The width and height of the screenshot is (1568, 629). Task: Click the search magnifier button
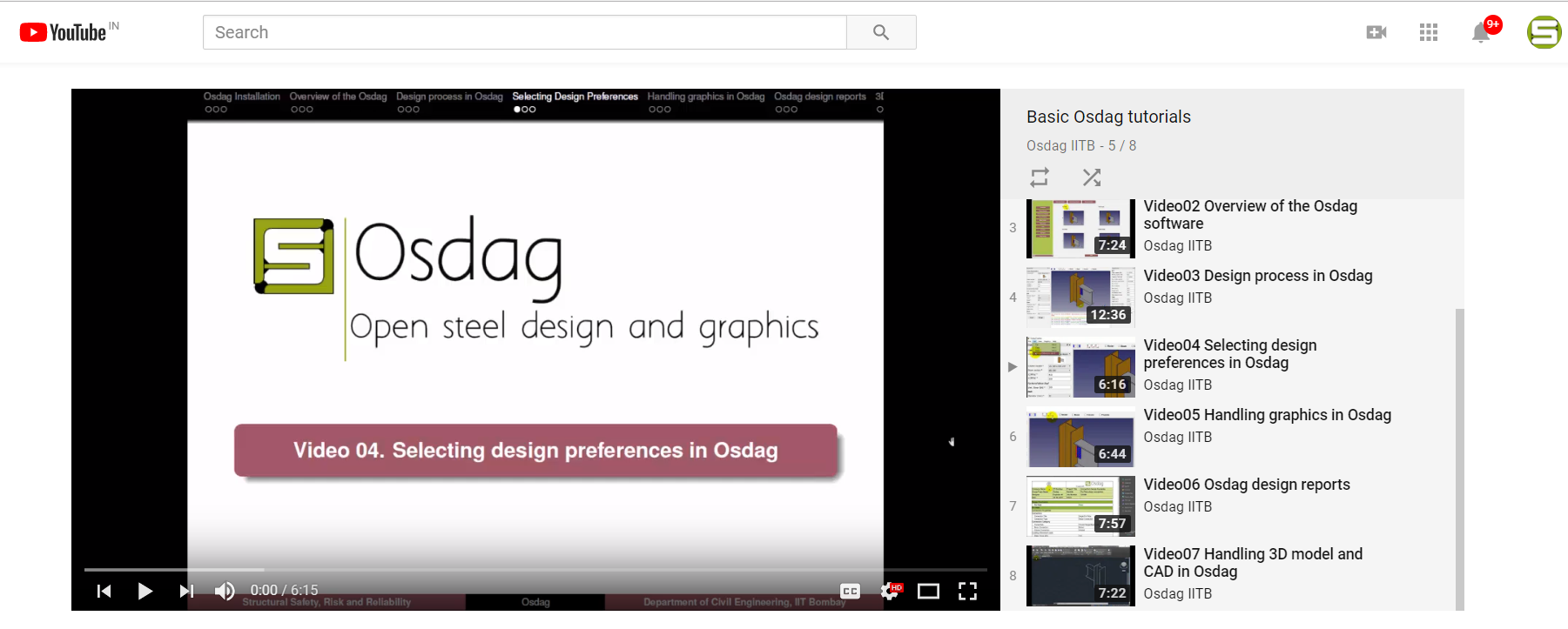880,32
